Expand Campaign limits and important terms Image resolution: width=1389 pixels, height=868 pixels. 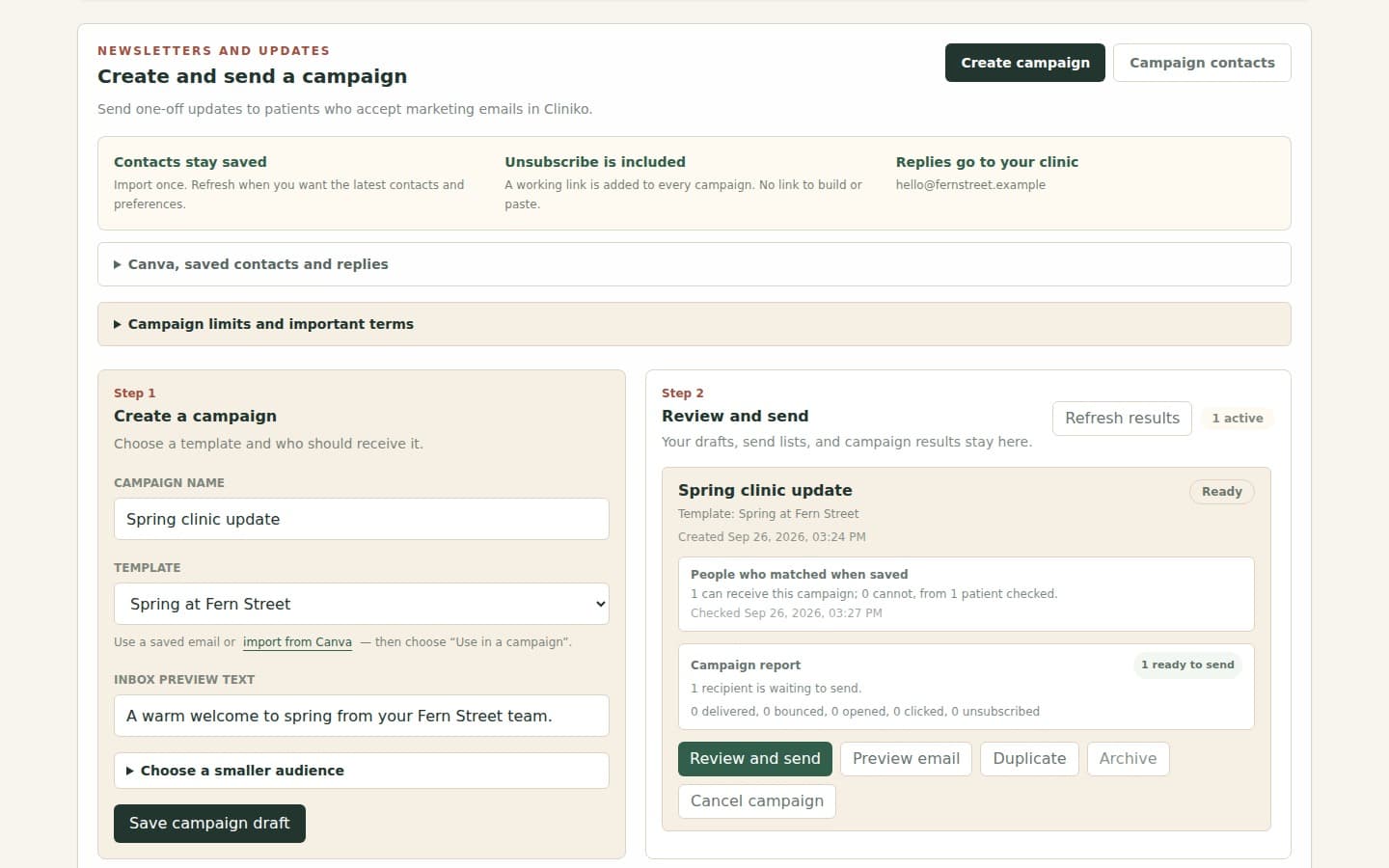[x=694, y=324]
